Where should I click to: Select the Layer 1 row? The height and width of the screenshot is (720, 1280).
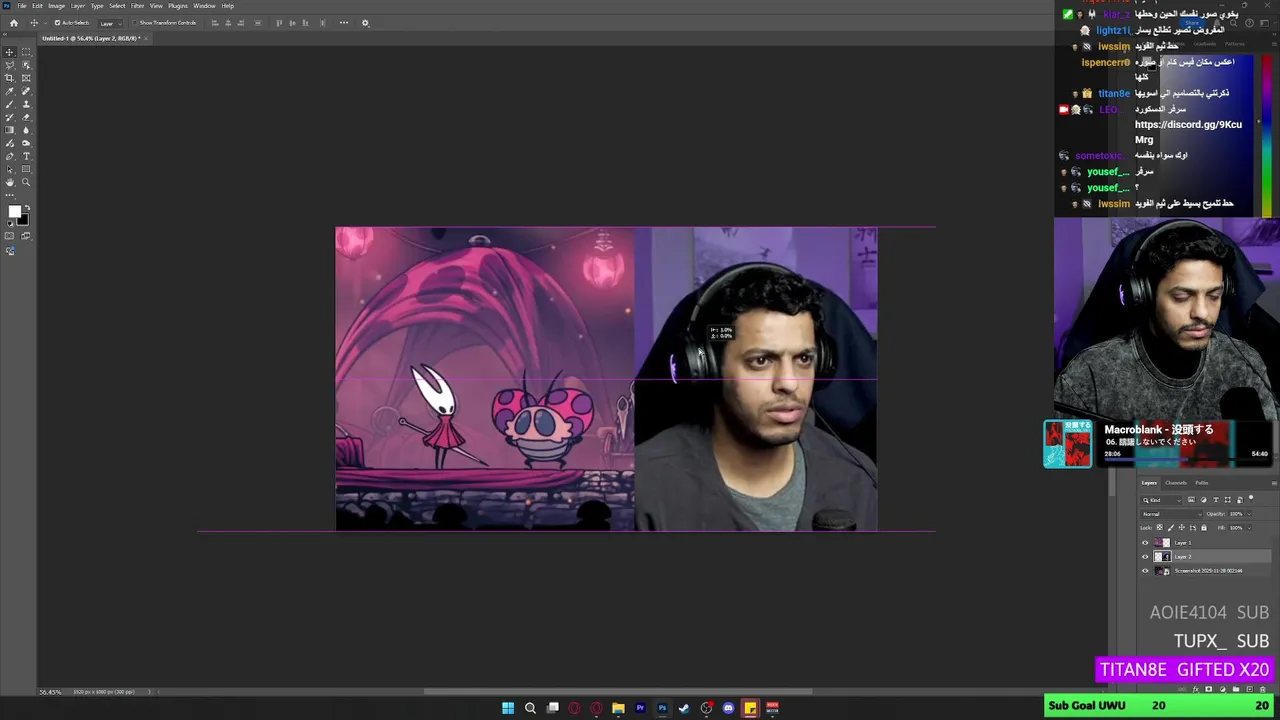1205,543
